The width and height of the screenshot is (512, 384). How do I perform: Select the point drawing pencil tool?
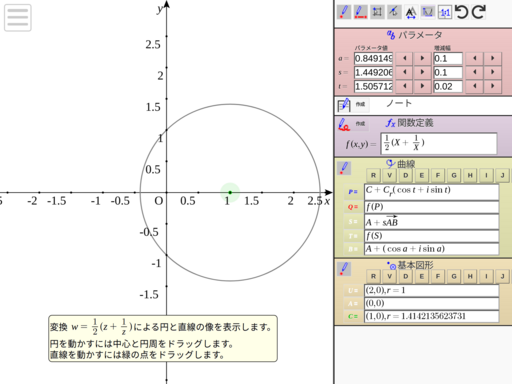point(344,12)
